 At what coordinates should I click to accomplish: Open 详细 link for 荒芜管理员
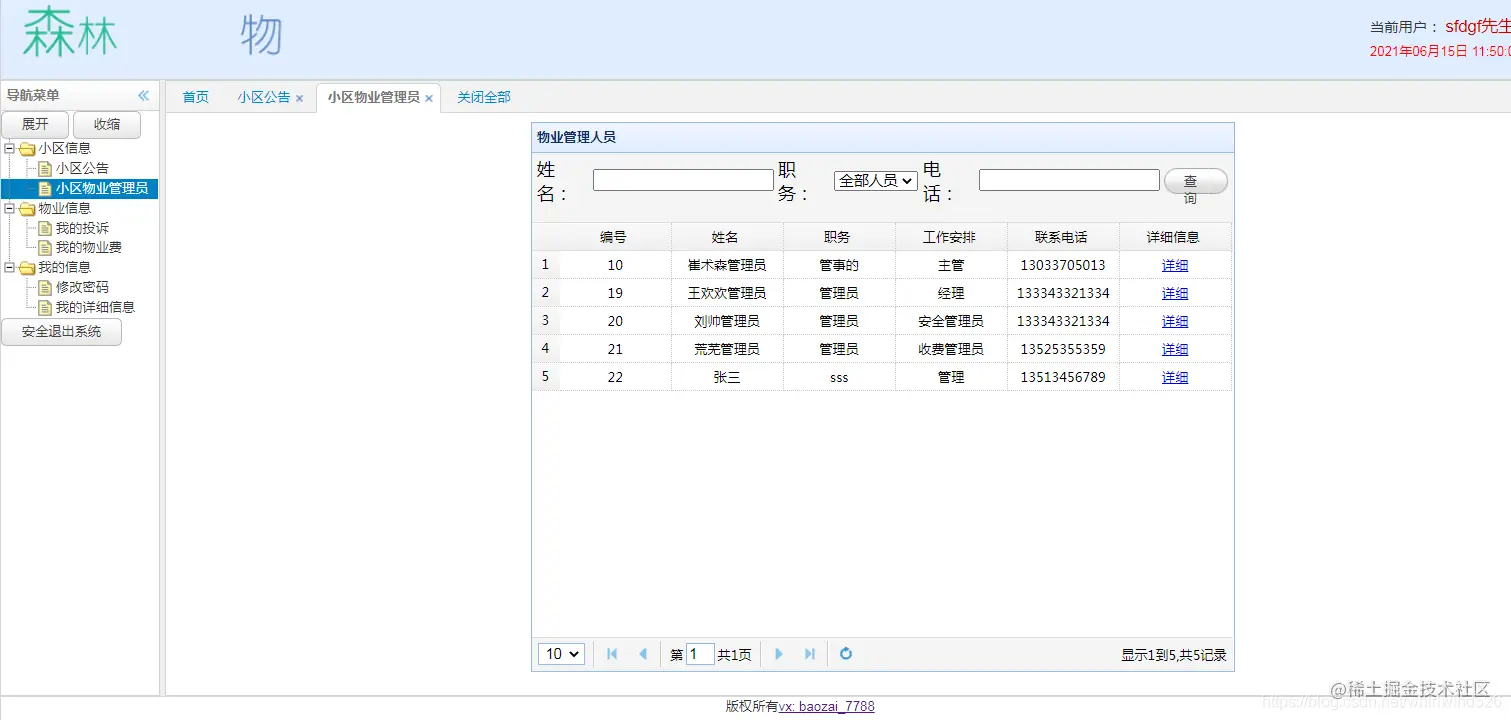click(x=1175, y=349)
